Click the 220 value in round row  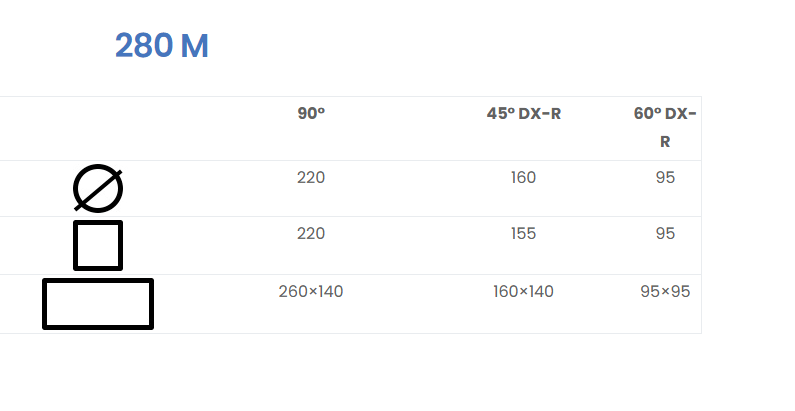[x=311, y=177]
